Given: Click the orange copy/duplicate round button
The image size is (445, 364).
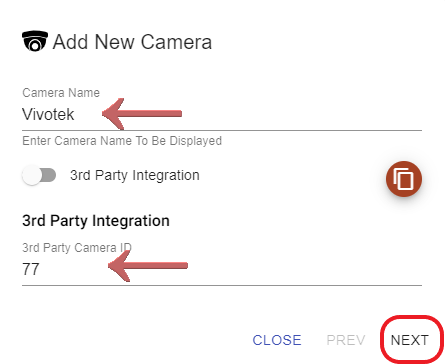Looking at the screenshot, I should click(x=404, y=179).
